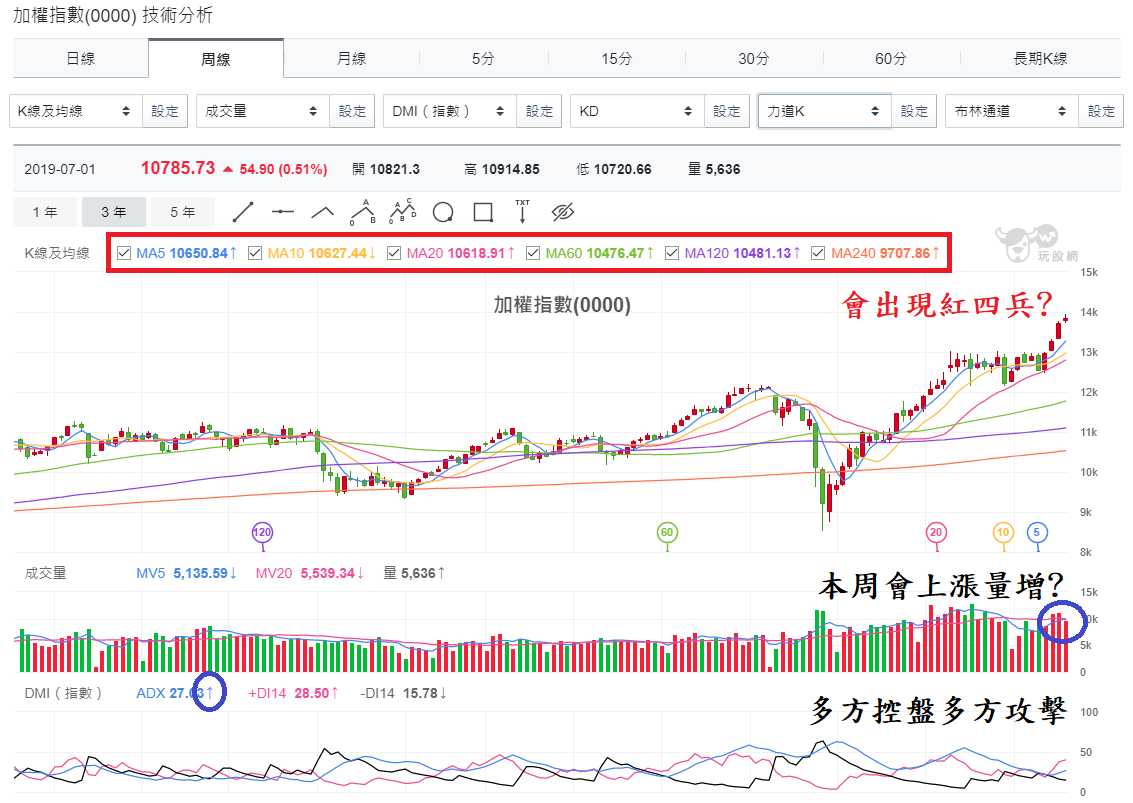Uncheck the MA20 moving average checkbox
Image resolution: width=1133 pixels, height=803 pixels.
click(x=394, y=253)
